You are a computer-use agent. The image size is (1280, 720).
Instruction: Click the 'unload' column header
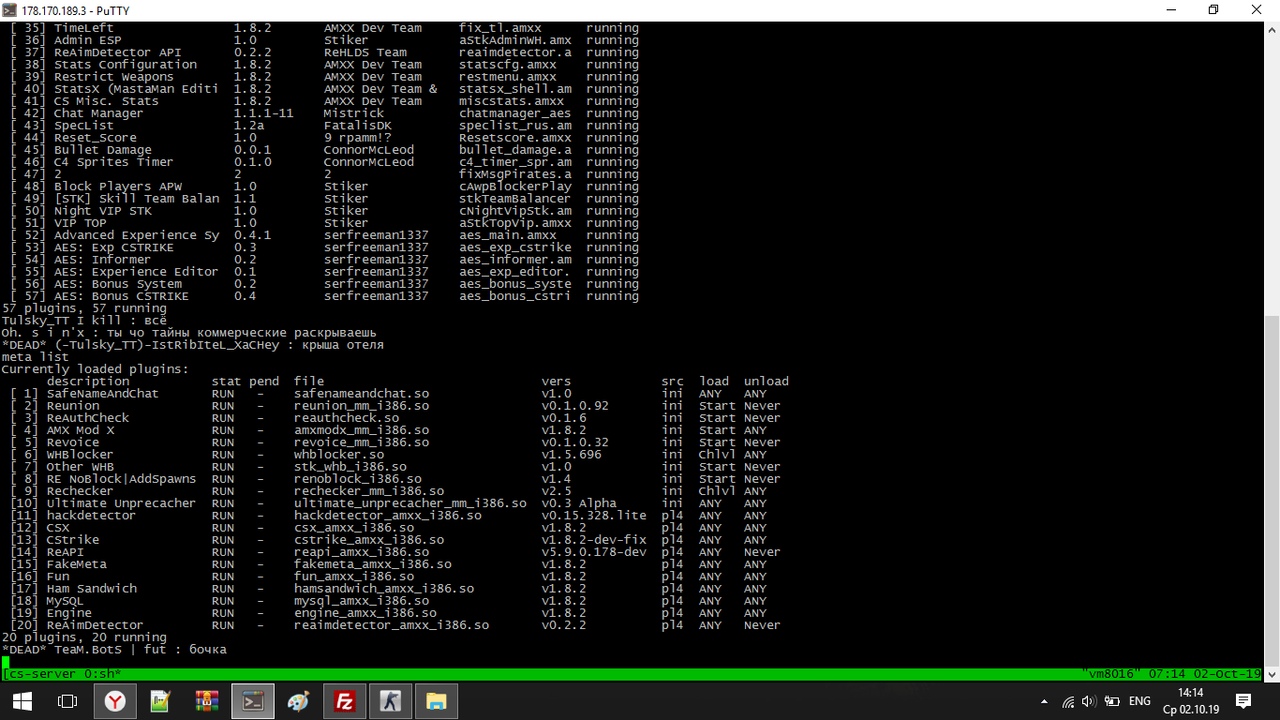(x=766, y=381)
